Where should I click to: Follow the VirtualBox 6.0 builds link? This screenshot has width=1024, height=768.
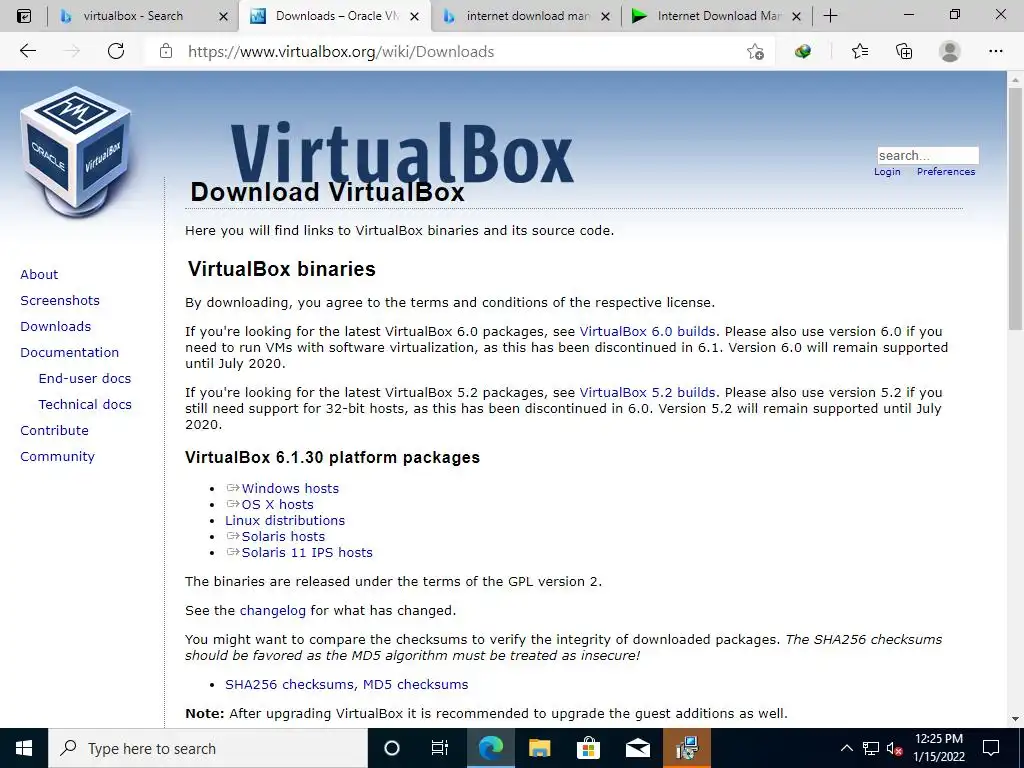coord(647,332)
